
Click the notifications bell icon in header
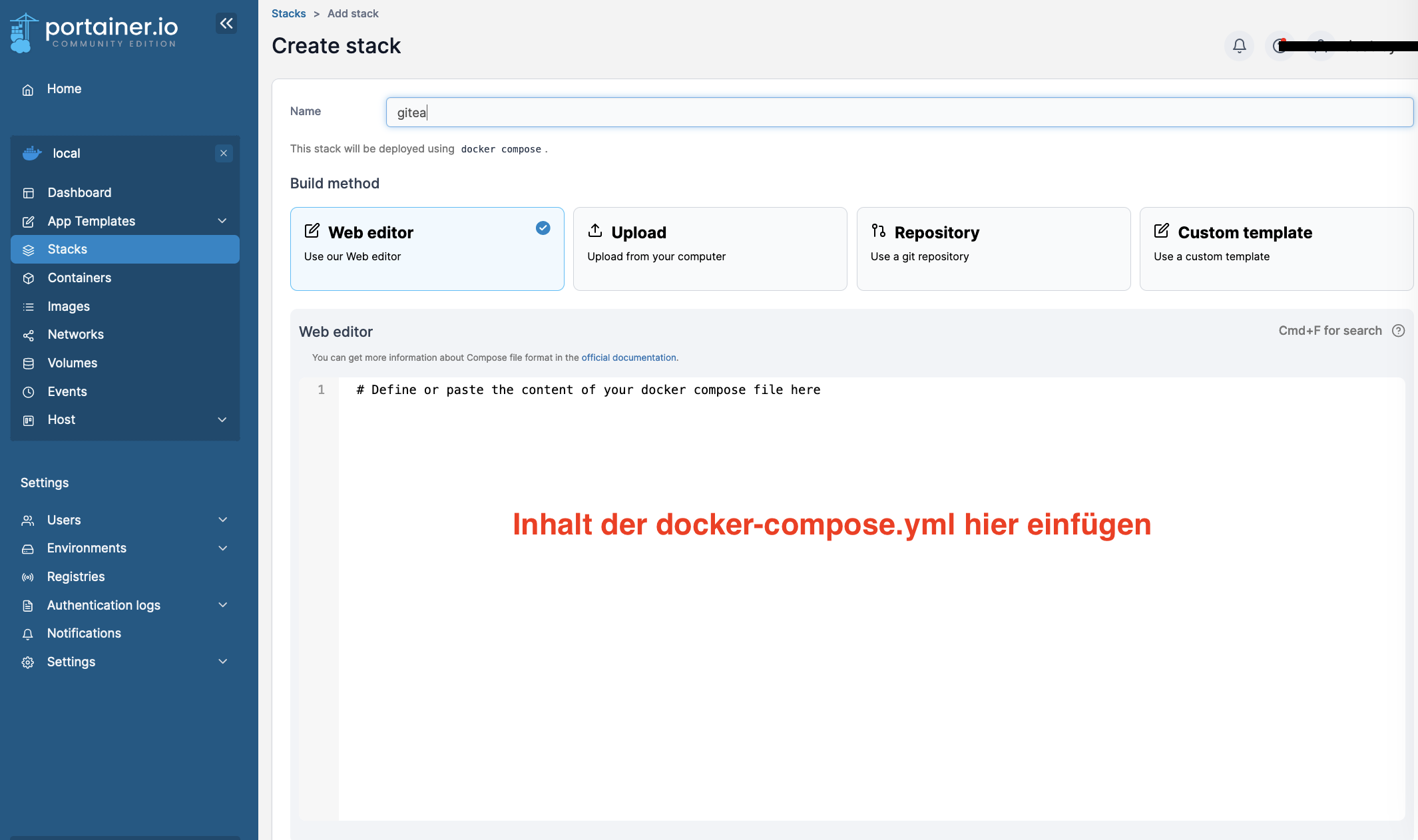coord(1239,46)
